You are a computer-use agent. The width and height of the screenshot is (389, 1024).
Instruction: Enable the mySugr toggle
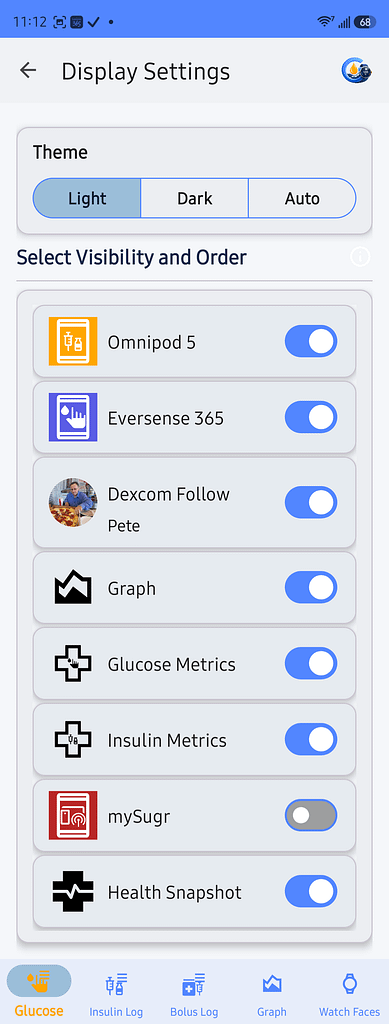pyautogui.click(x=311, y=815)
